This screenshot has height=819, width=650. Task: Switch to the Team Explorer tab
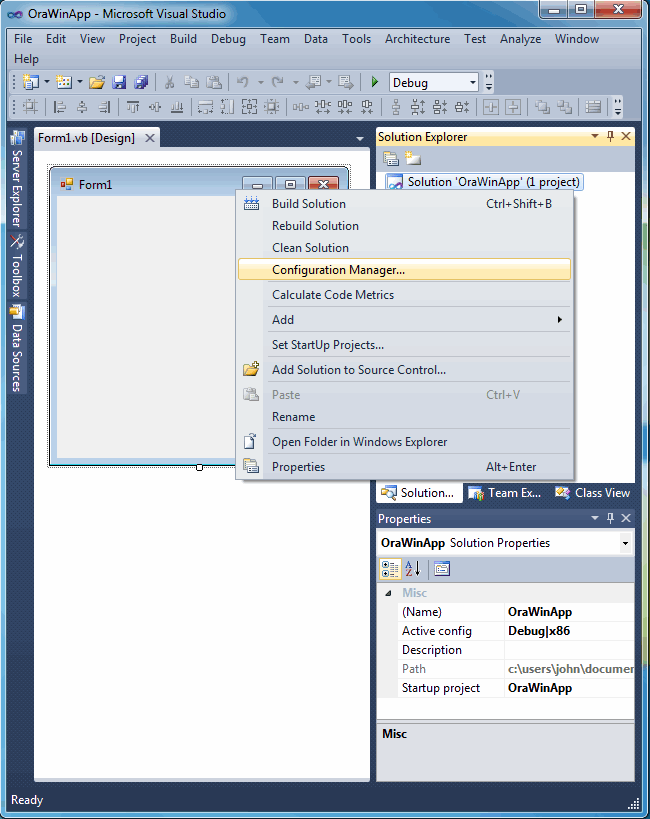pos(505,493)
